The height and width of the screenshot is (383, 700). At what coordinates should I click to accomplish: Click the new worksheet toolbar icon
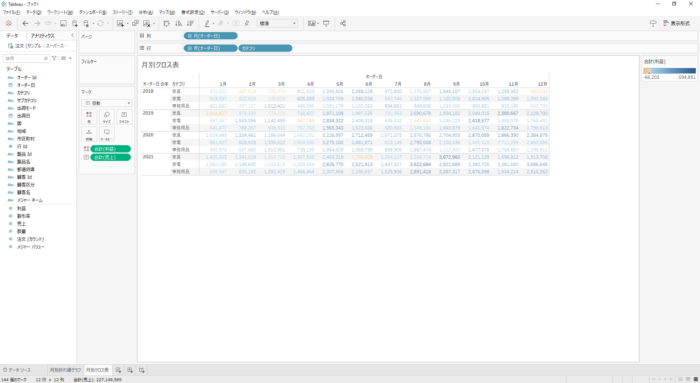click(x=120, y=23)
